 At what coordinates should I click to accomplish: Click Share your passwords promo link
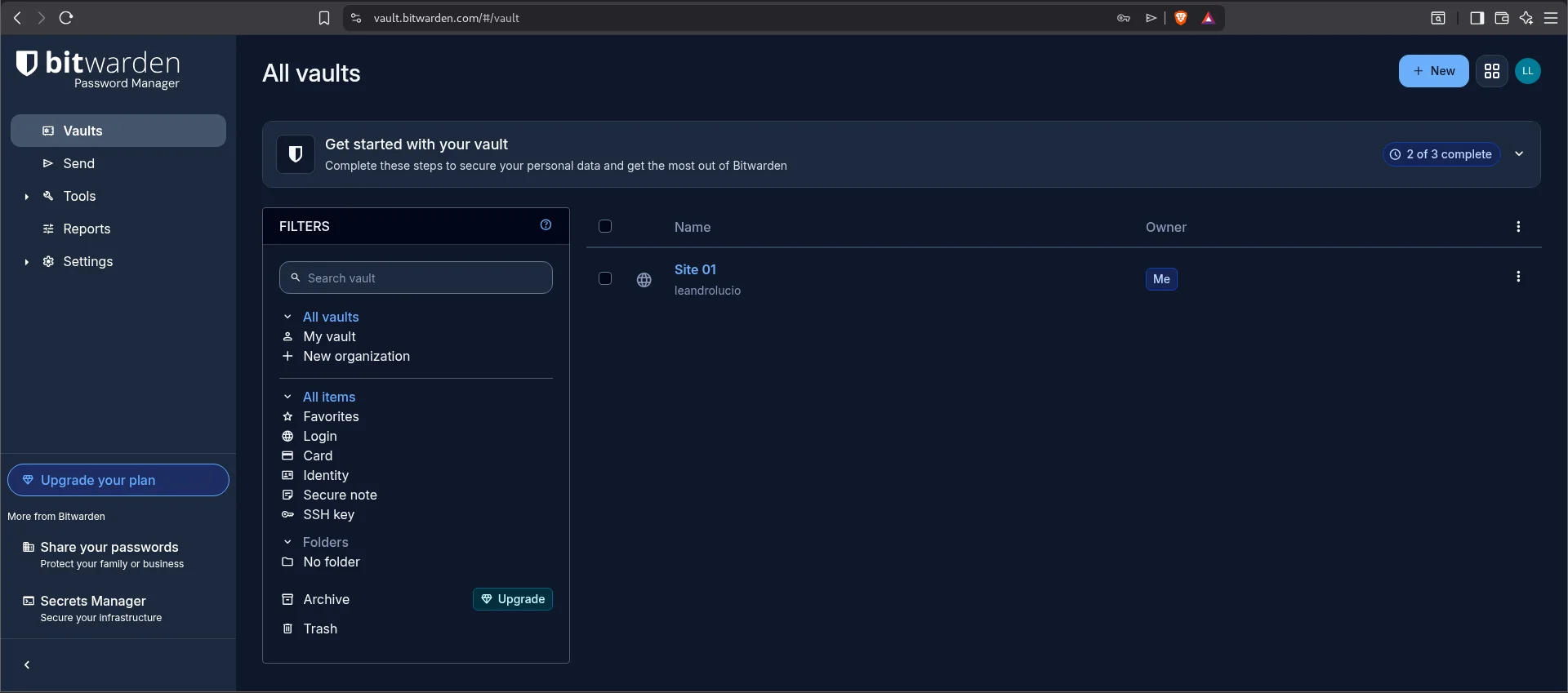[109, 554]
